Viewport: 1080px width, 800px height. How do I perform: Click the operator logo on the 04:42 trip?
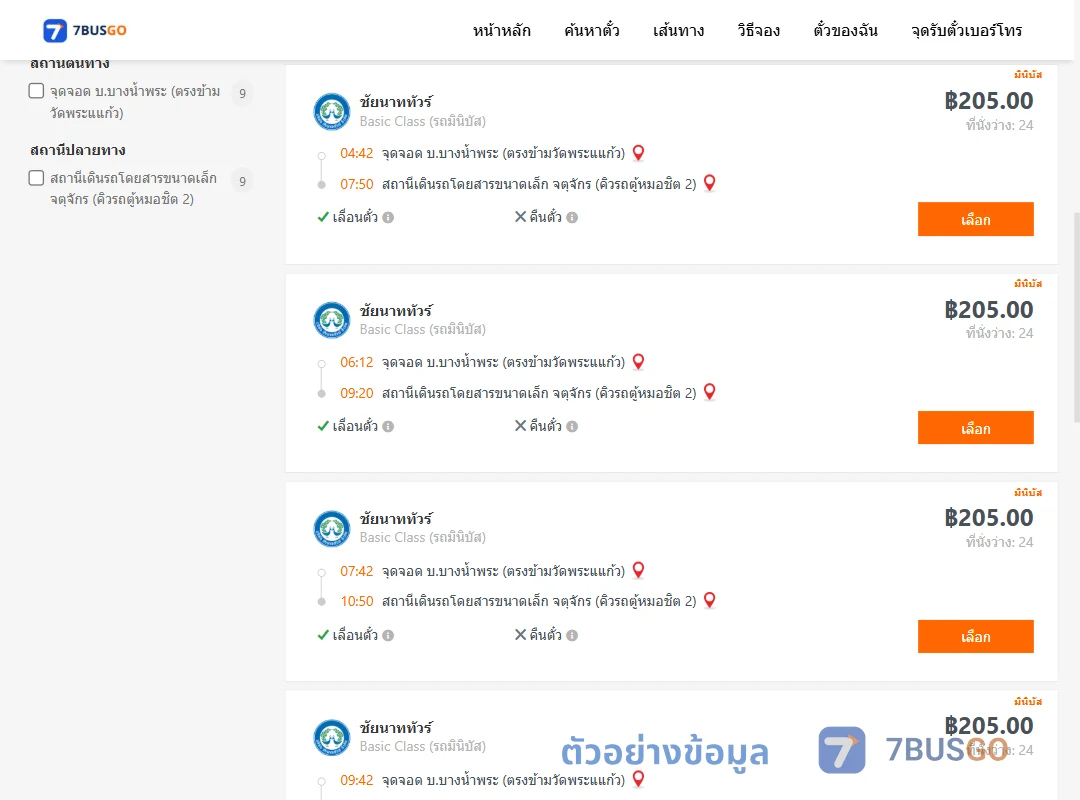click(332, 112)
